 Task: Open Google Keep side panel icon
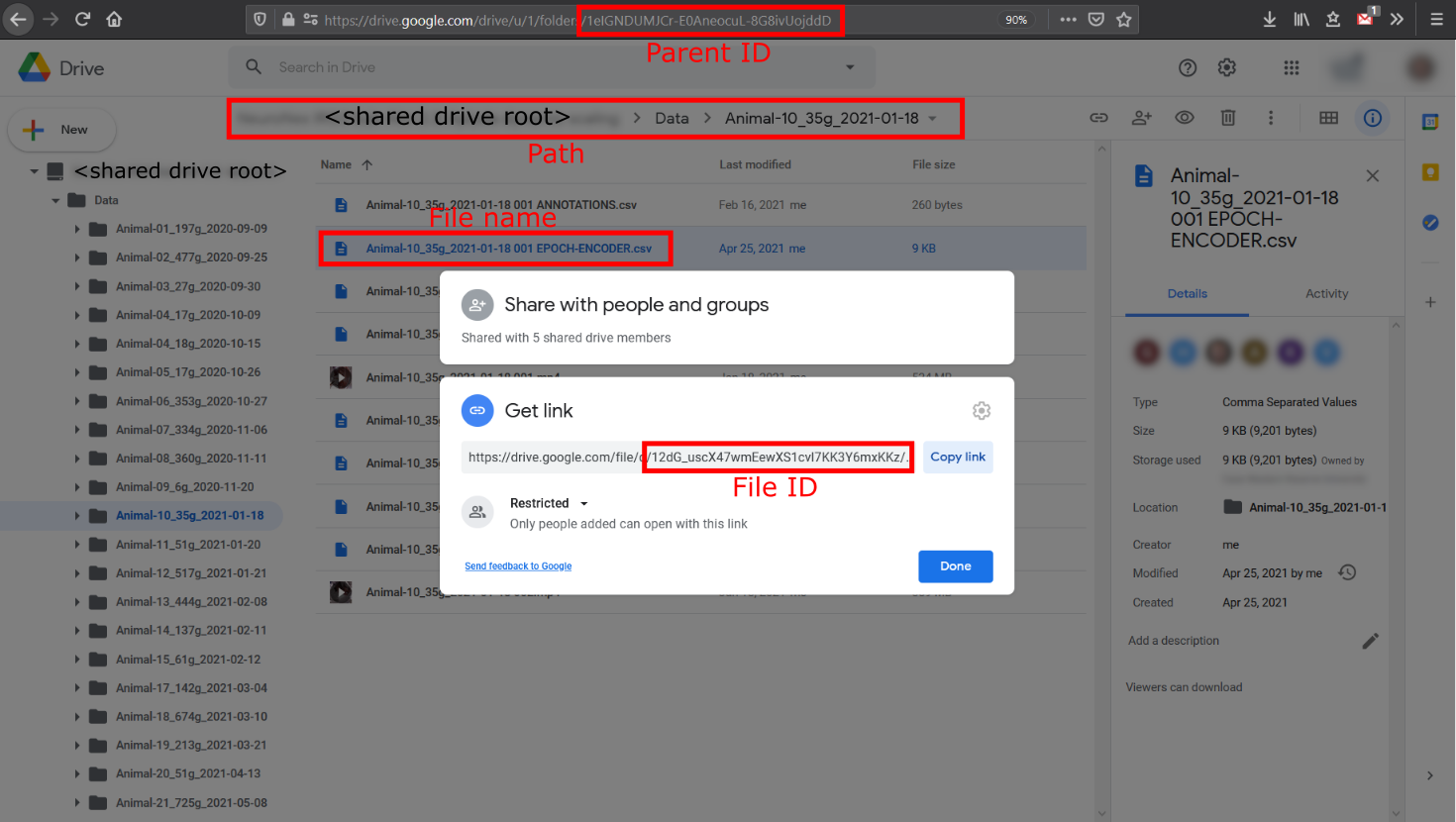pos(1430,172)
